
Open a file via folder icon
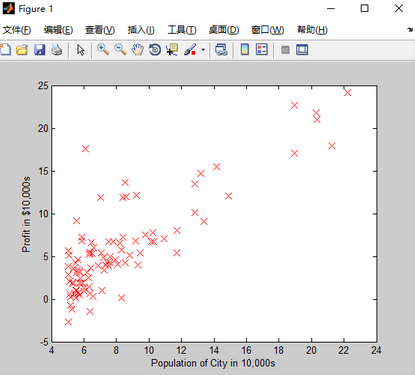tap(22, 50)
